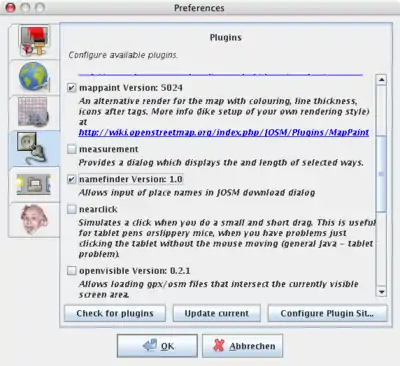
Task: Select the map grid projection tab
Action: [x=34, y=112]
